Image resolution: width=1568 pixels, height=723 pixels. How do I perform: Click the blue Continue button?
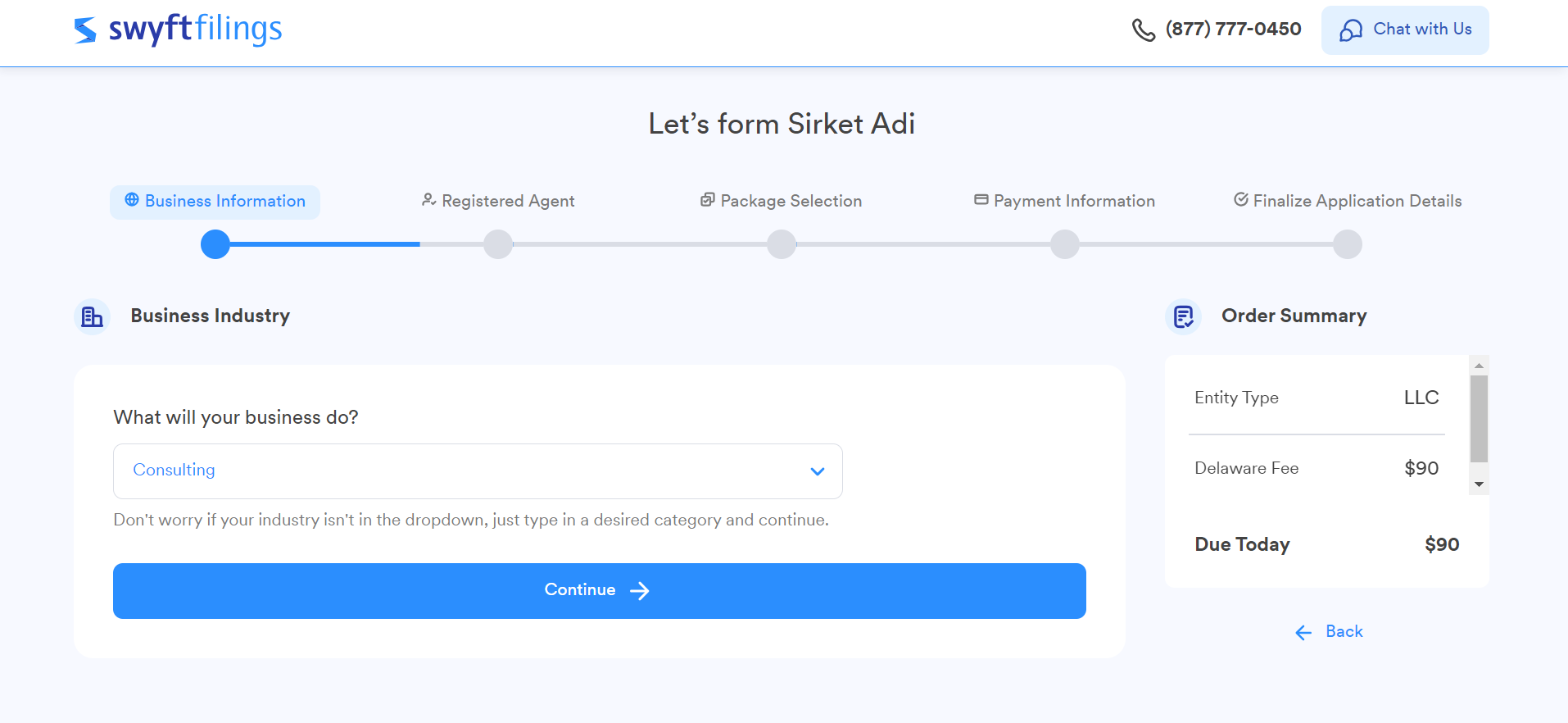(600, 591)
